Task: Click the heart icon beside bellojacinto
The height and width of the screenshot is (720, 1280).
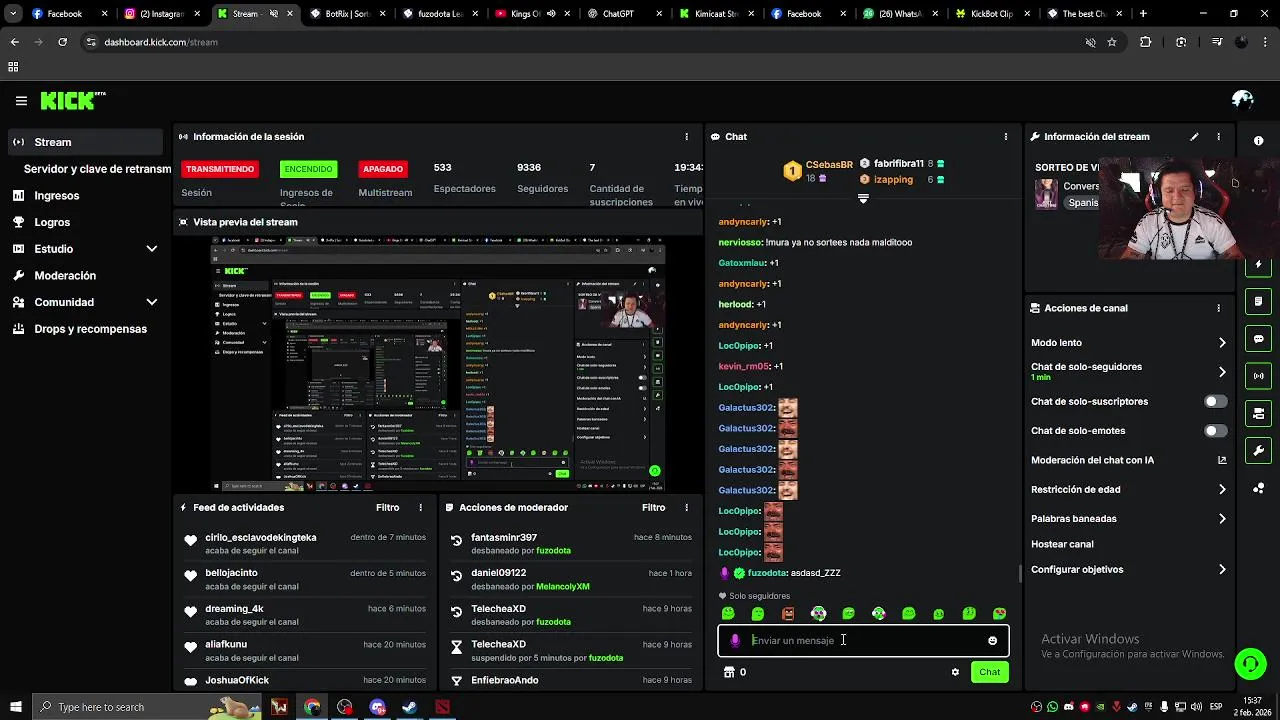Action: 191,576
